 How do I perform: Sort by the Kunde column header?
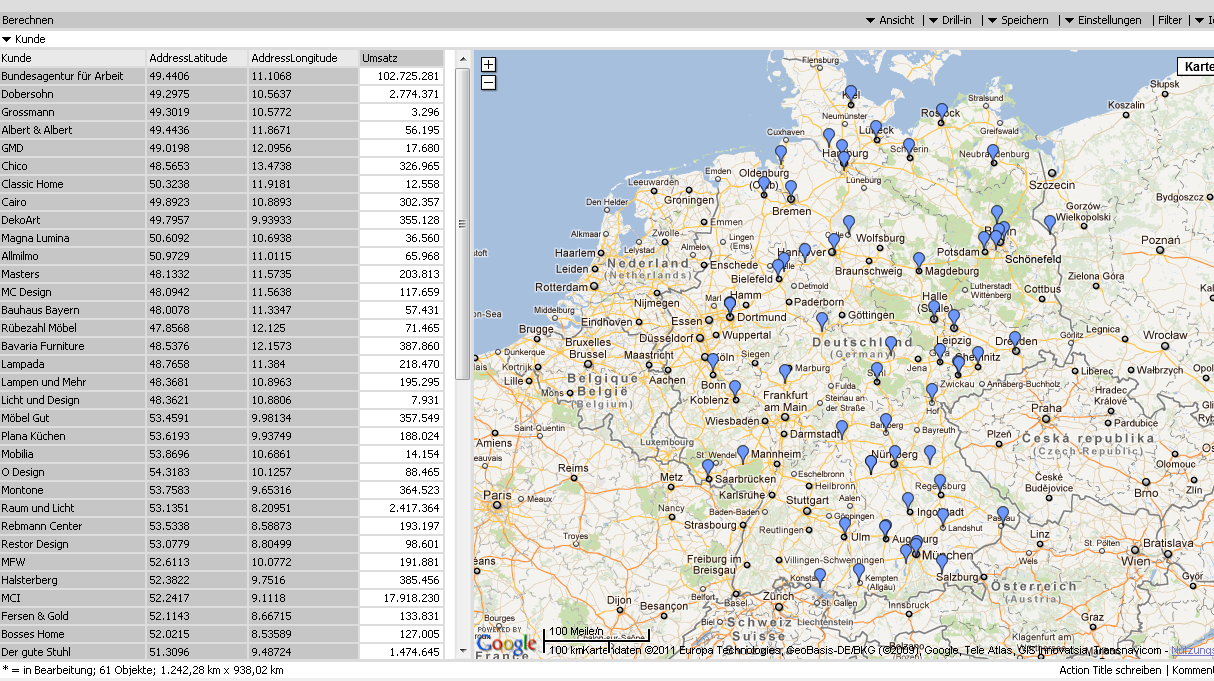[x=73, y=58]
